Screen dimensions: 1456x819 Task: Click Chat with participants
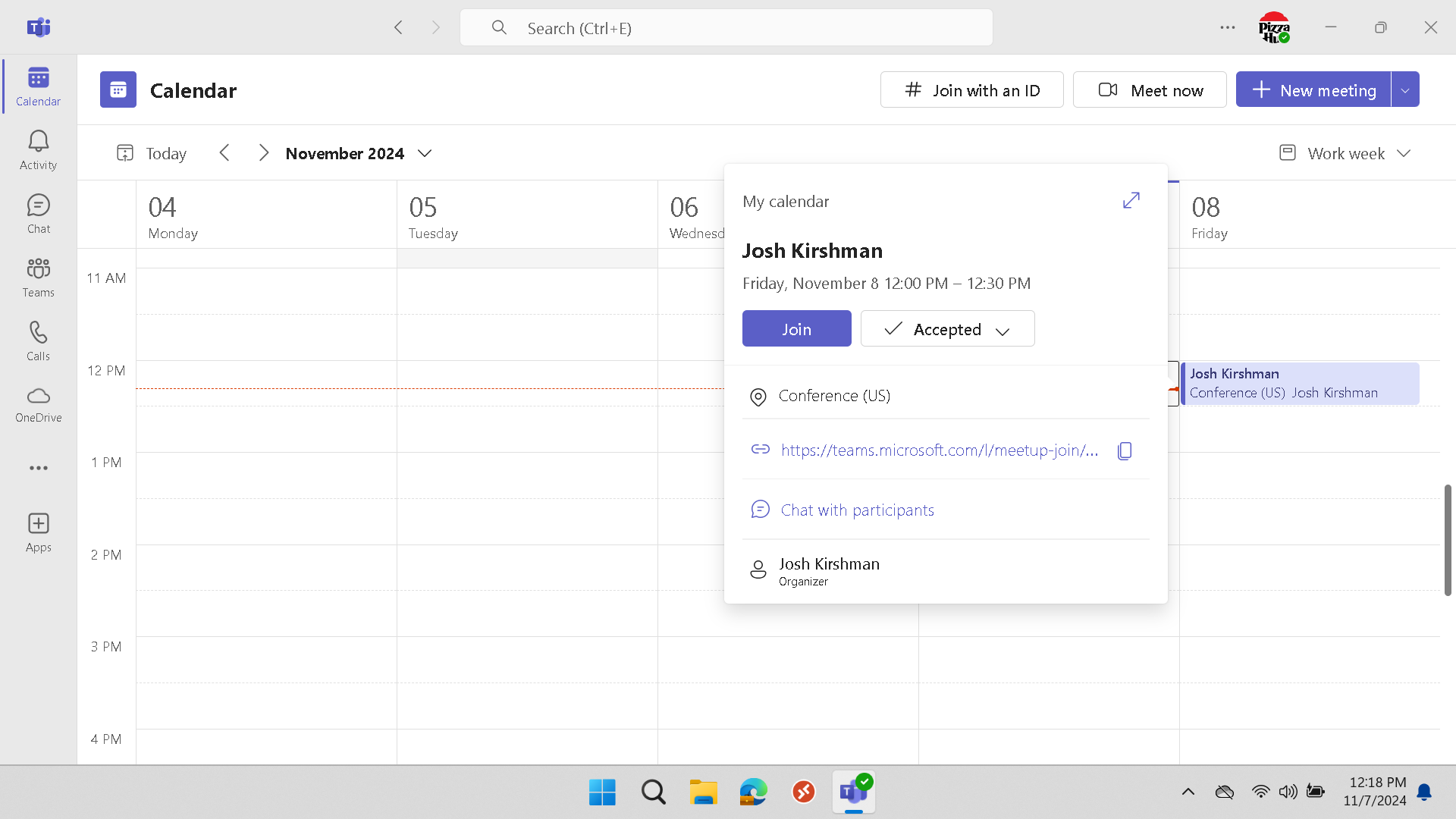pyautogui.click(x=857, y=510)
